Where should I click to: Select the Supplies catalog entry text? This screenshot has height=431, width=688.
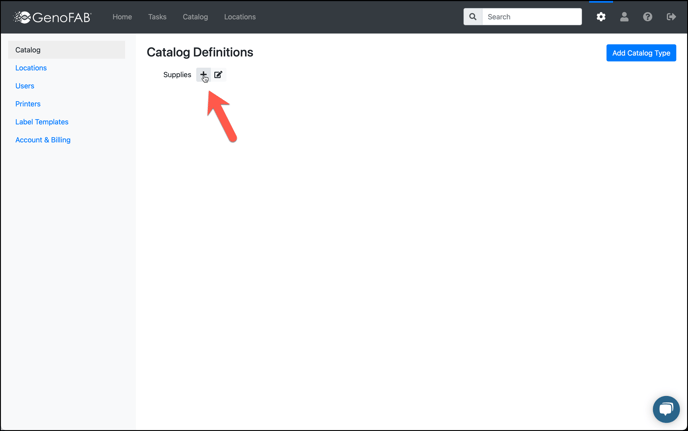(x=177, y=75)
